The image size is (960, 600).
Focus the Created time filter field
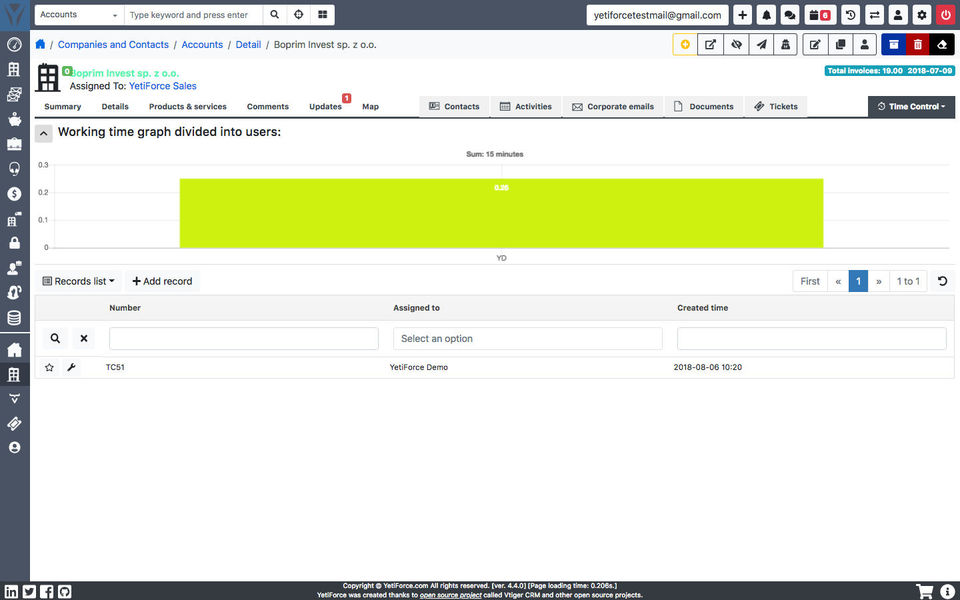tap(811, 339)
